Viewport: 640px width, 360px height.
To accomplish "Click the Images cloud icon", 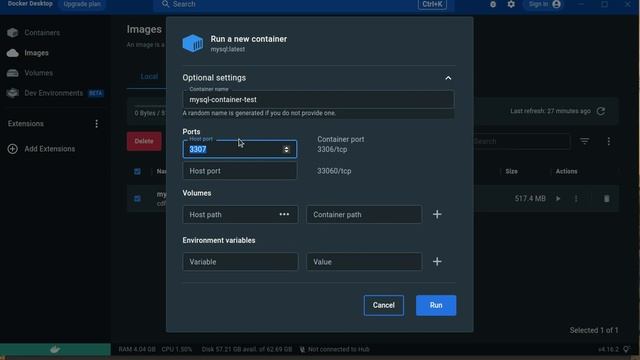I will (13, 53).
